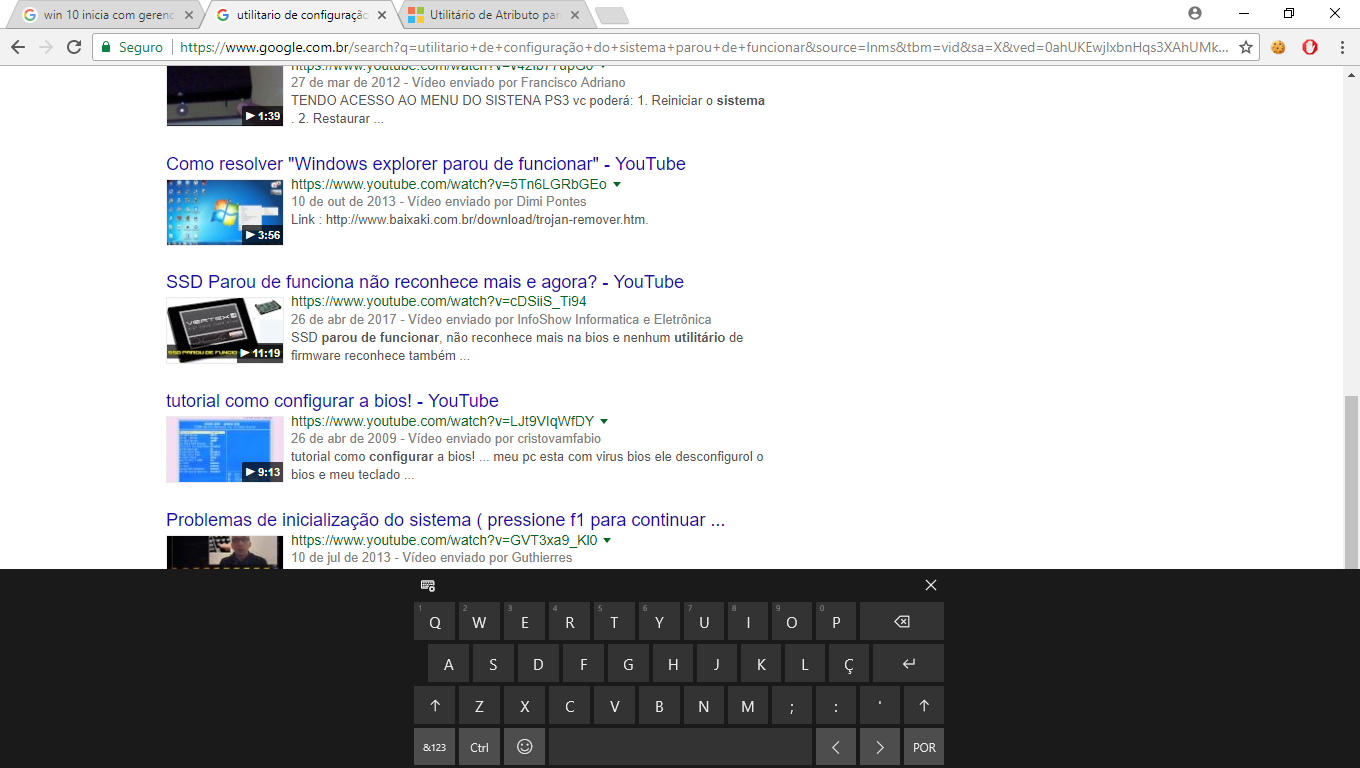The image size is (1360, 768).
Task: Play the 3:56 Windows explorer video thumbnail
Action: coord(225,212)
